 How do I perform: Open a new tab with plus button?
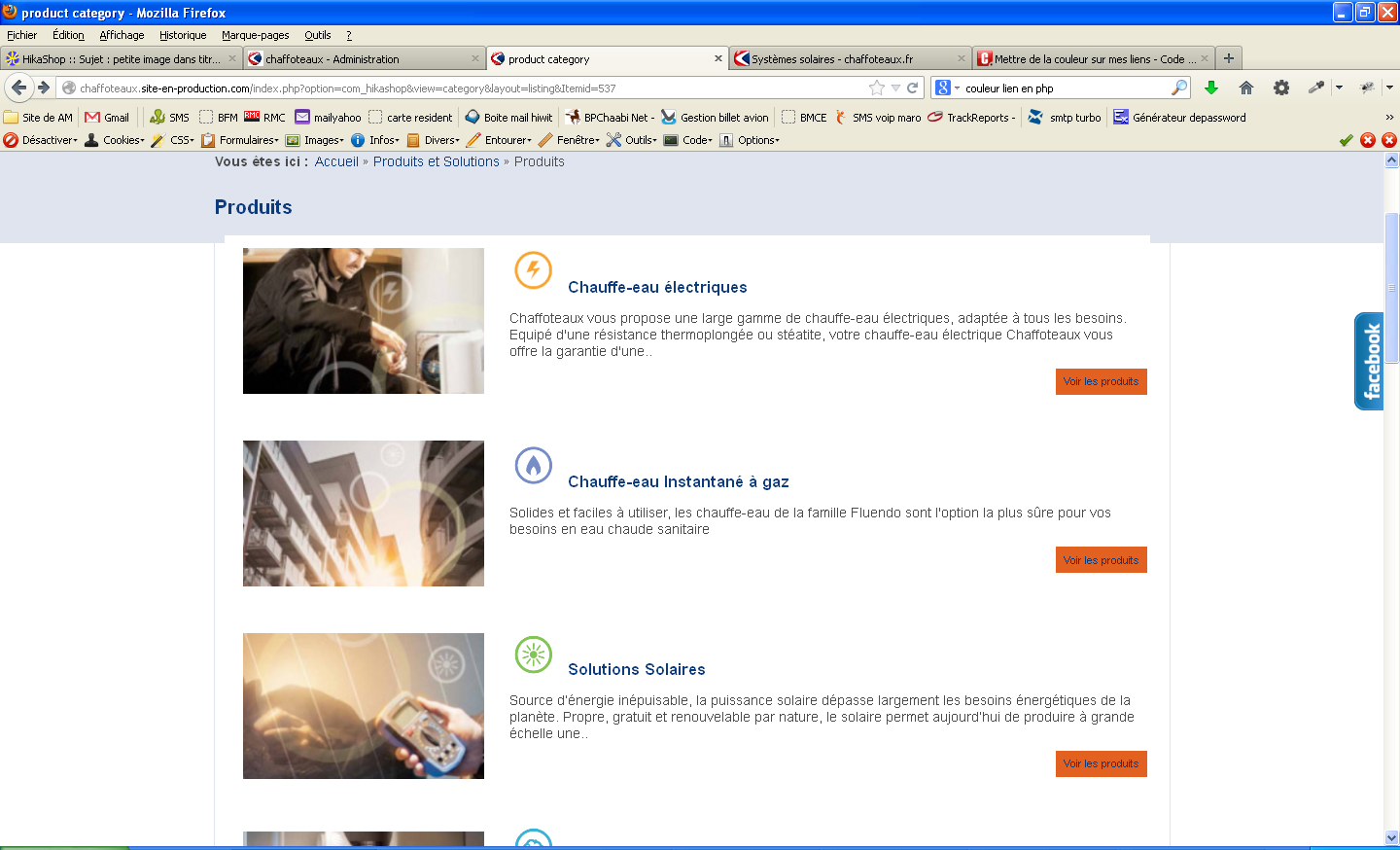pyautogui.click(x=1229, y=58)
